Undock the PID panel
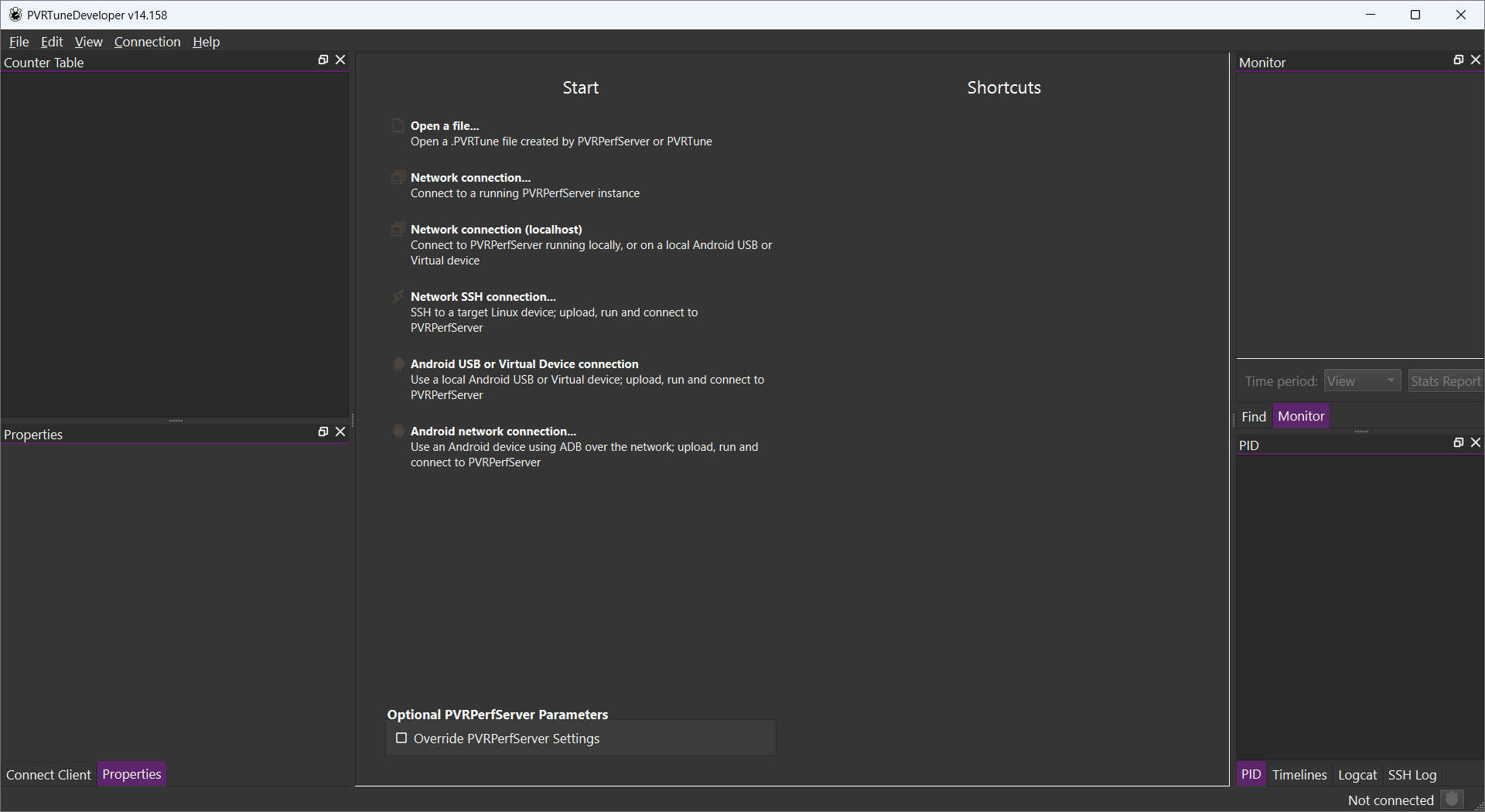 [1459, 443]
